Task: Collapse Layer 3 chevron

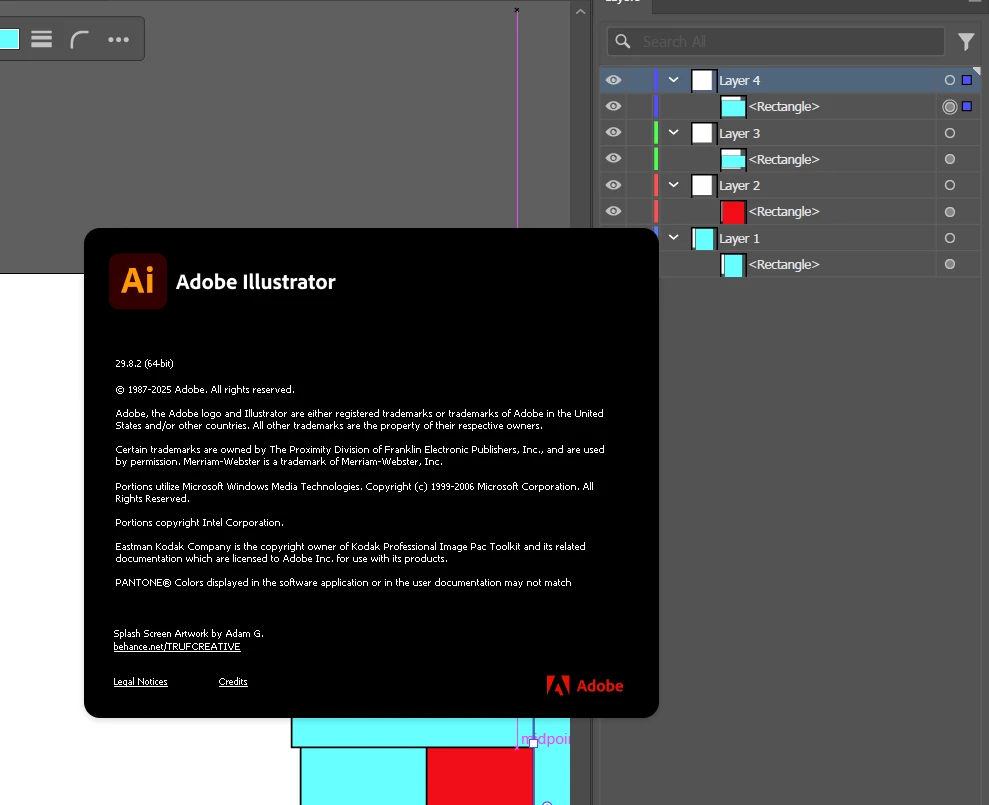Action: [674, 132]
